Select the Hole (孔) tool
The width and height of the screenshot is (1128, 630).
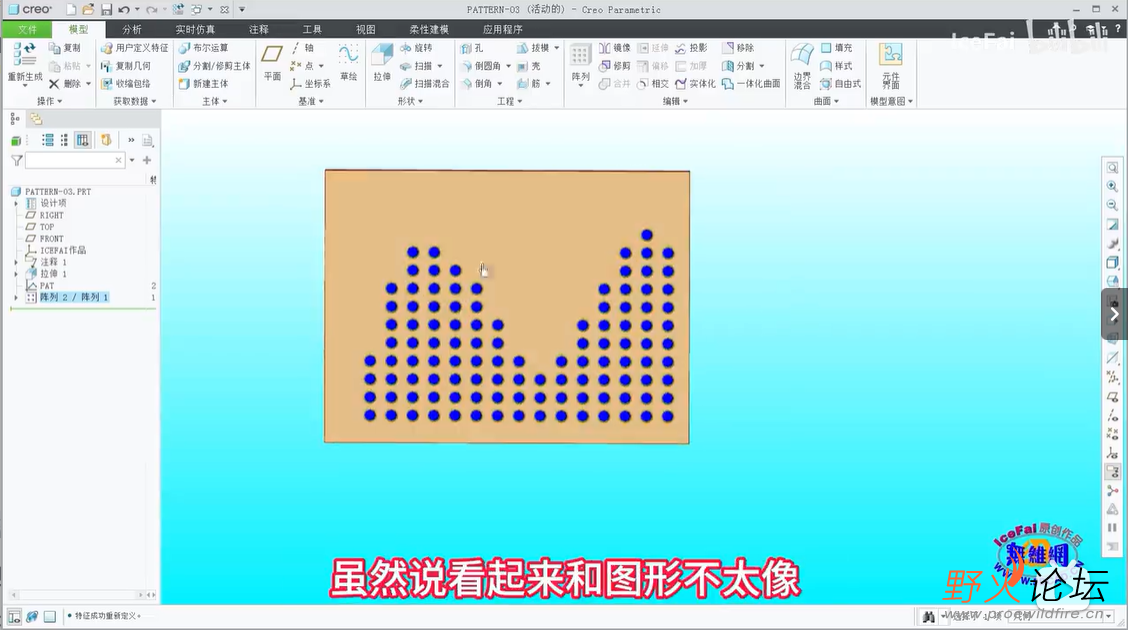pyautogui.click(x=472, y=47)
